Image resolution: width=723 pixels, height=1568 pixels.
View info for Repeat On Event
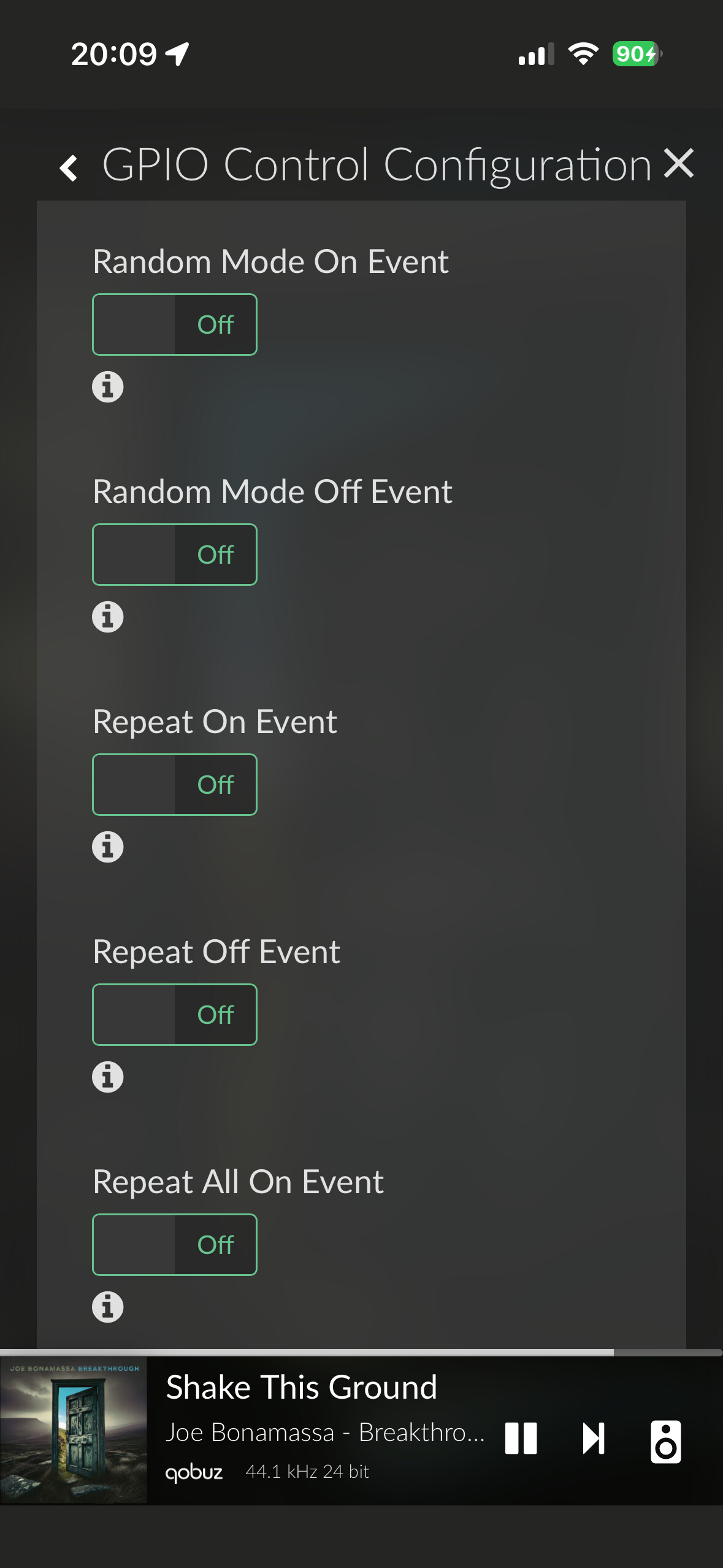pyautogui.click(x=108, y=847)
